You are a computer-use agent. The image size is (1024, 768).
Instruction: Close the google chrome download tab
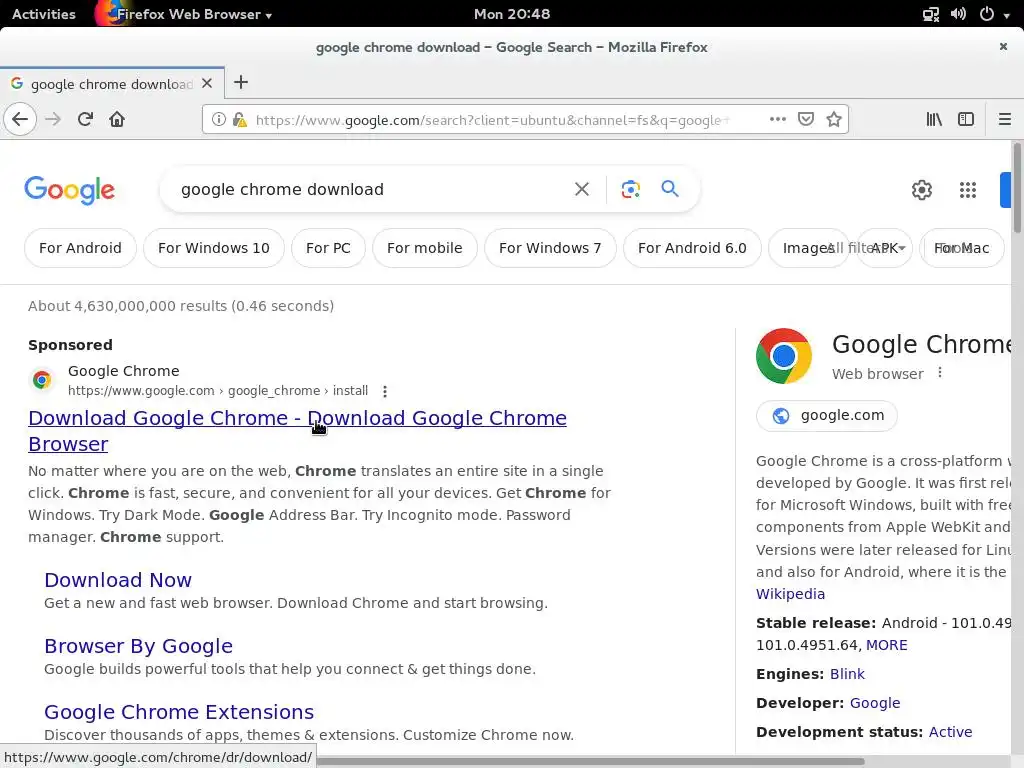(207, 84)
